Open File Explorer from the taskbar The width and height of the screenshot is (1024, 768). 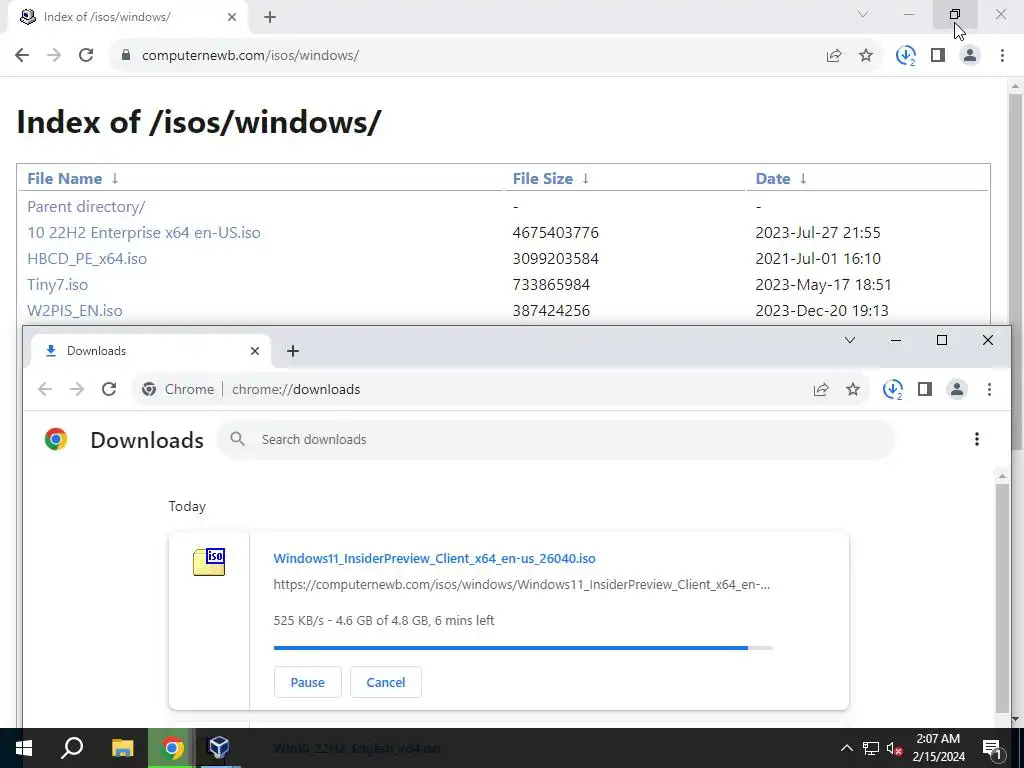(122, 748)
